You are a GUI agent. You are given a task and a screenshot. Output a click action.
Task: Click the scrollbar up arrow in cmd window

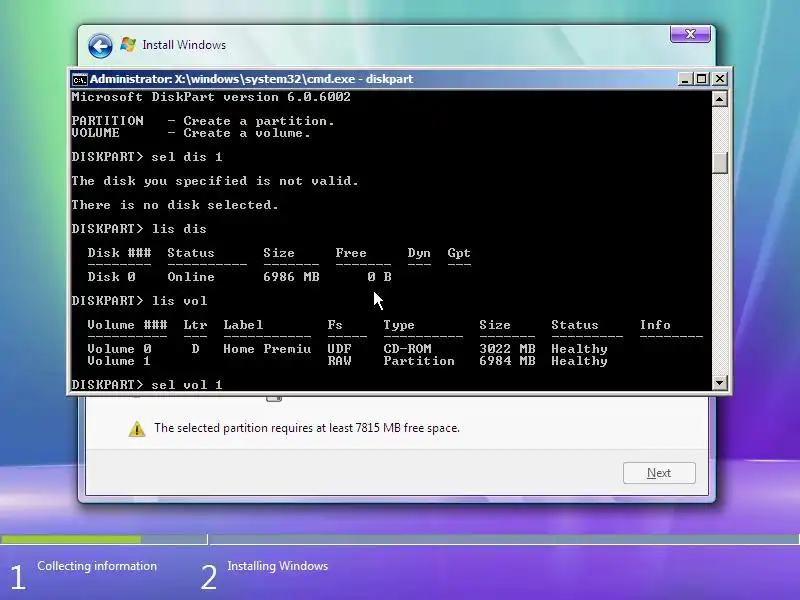pos(719,99)
